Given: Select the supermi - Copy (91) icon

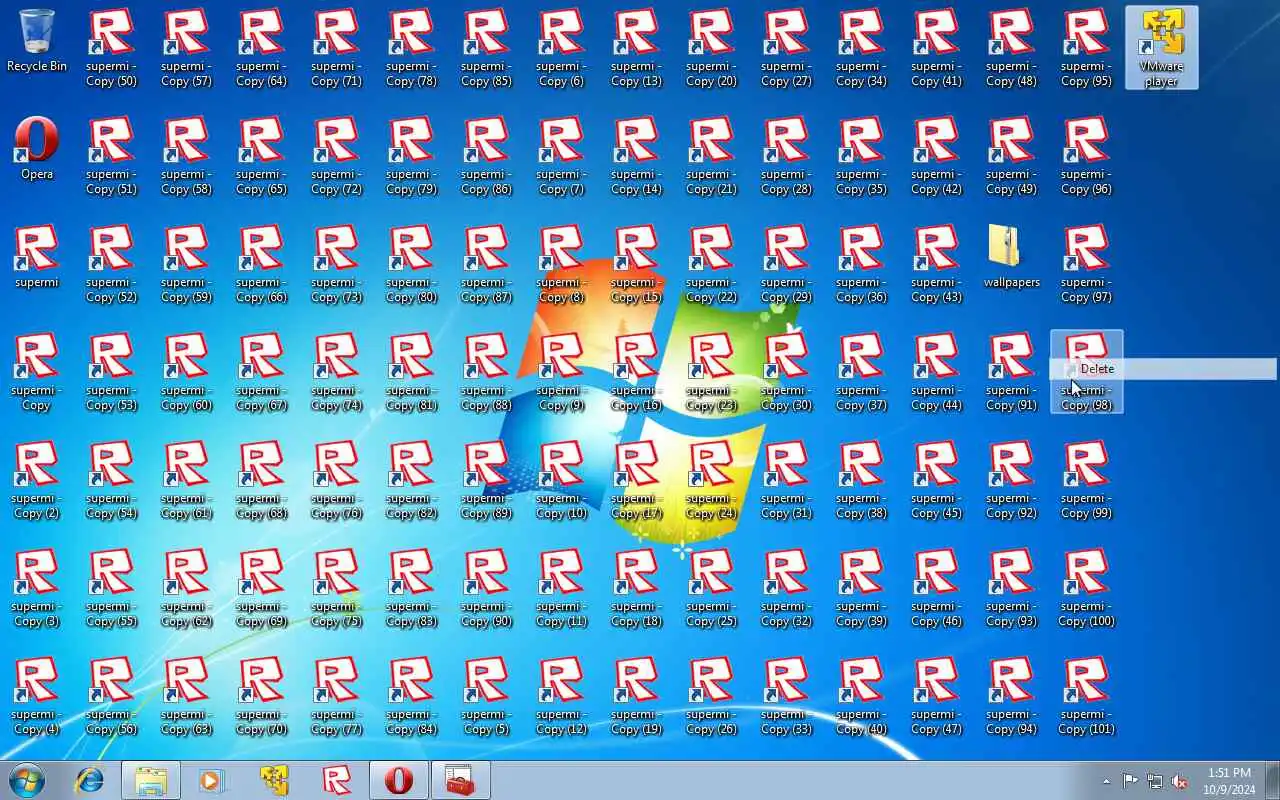Looking at the screenshot, I should [x=1011, y=371].
